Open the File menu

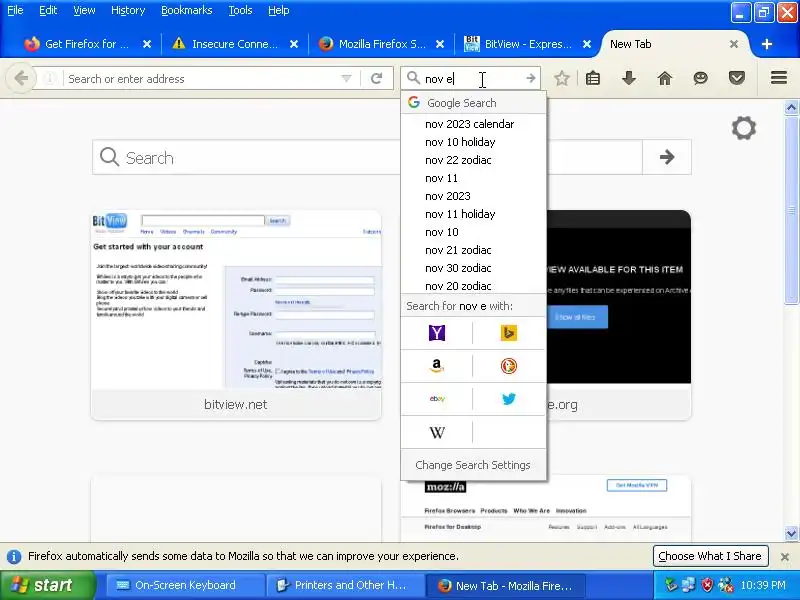[15, 10]
